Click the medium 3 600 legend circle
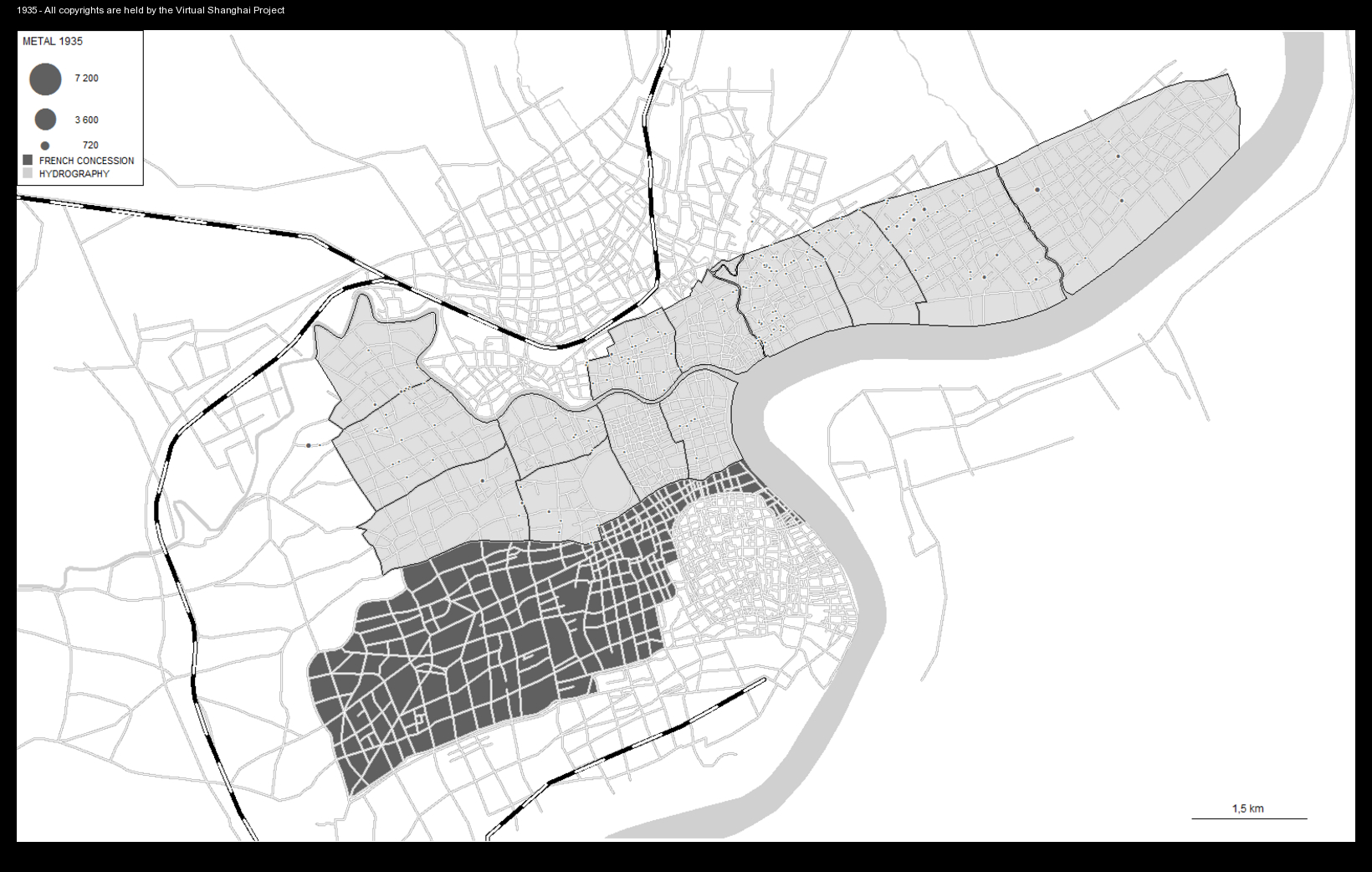Viewport: 1372px width, 872px height. [x=45, y=120]
